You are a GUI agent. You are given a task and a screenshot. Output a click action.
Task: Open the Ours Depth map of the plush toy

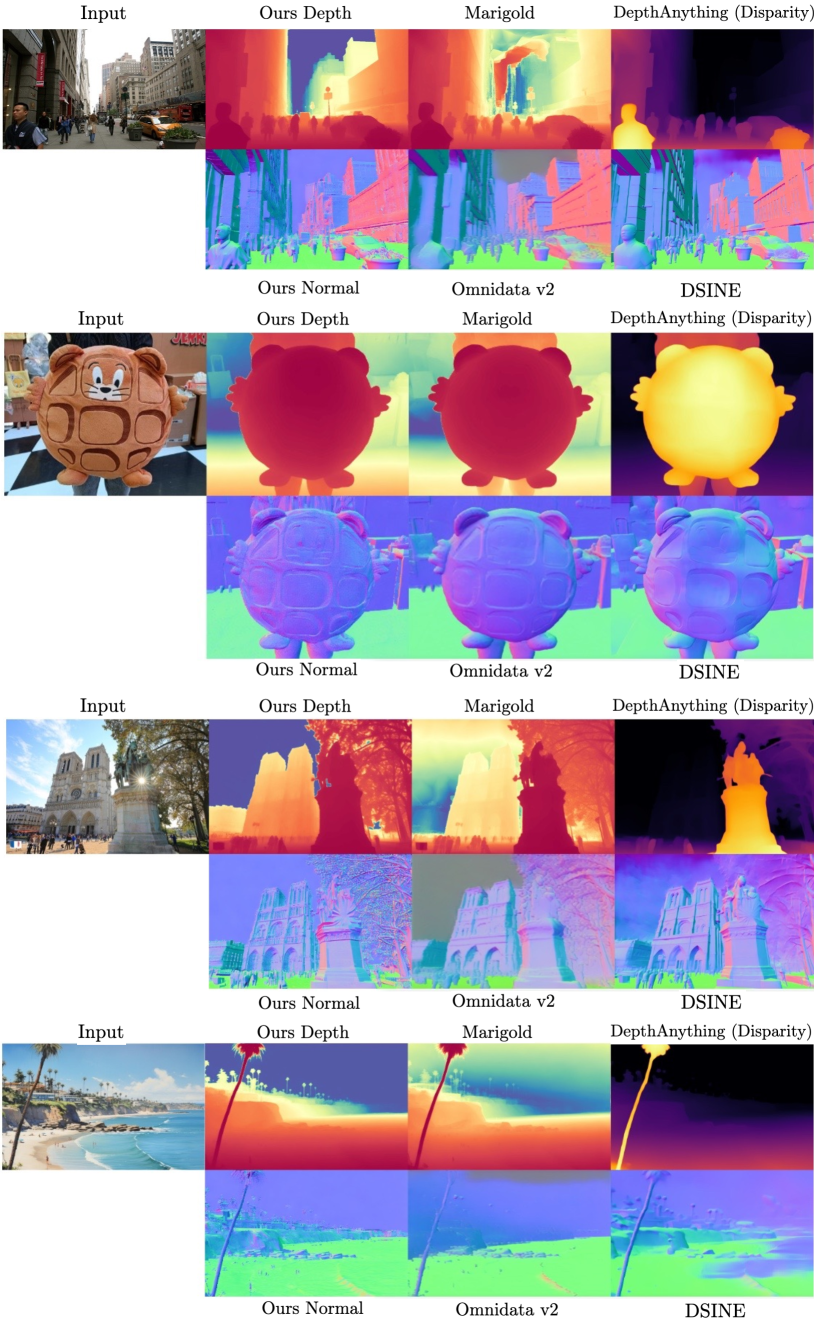coord(307,414)
